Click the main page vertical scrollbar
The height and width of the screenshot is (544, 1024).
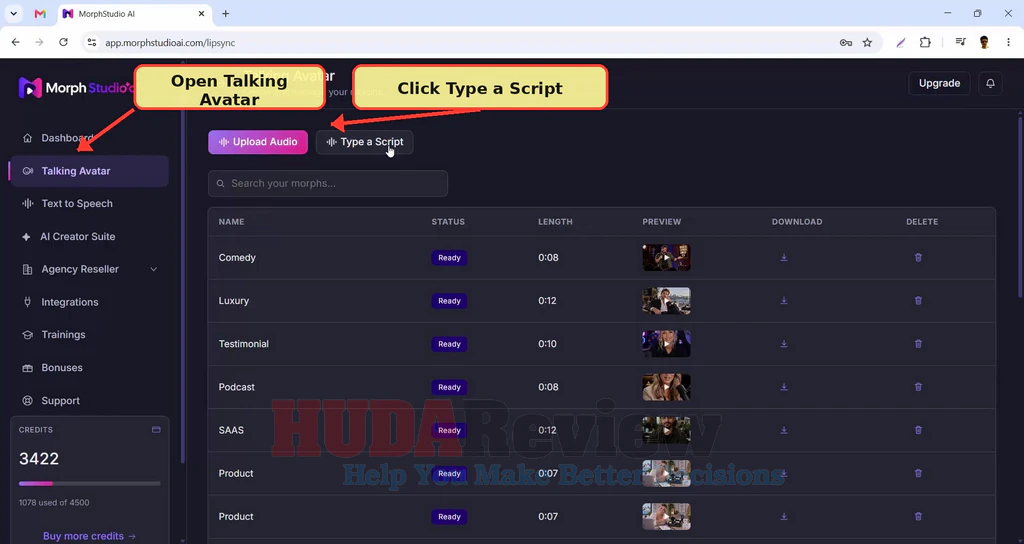pyautogui.click(x=1020, y=209)
